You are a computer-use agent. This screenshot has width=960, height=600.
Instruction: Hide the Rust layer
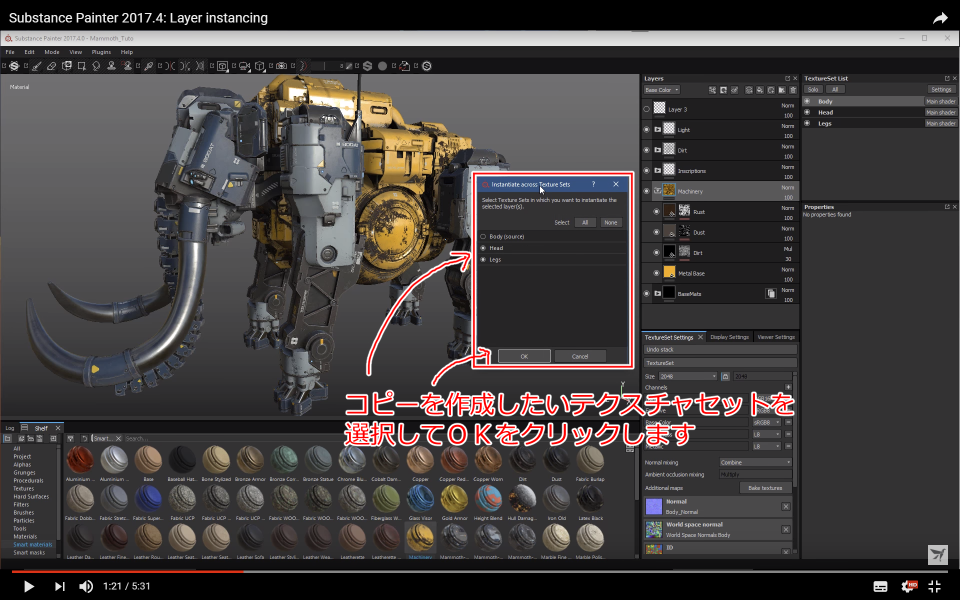tap(656, 212)
